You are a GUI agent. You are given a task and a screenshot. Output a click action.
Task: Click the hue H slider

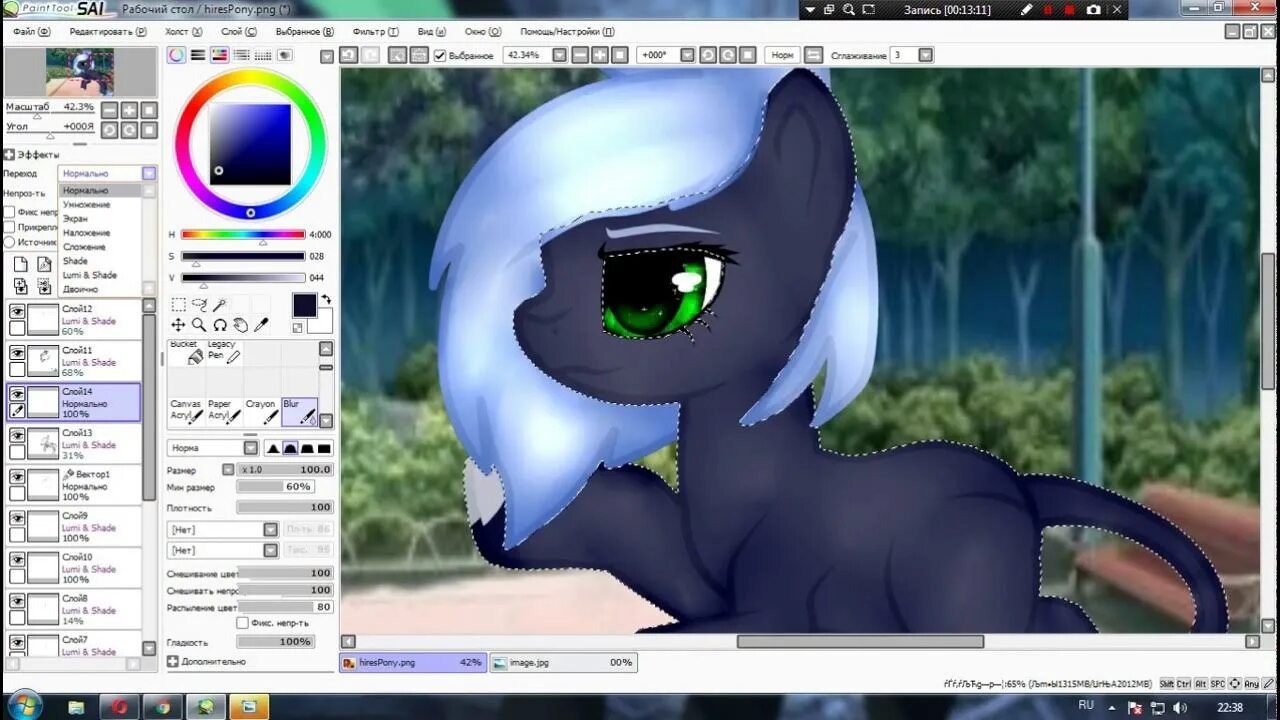pyautogui.click(x=243, y=235)
